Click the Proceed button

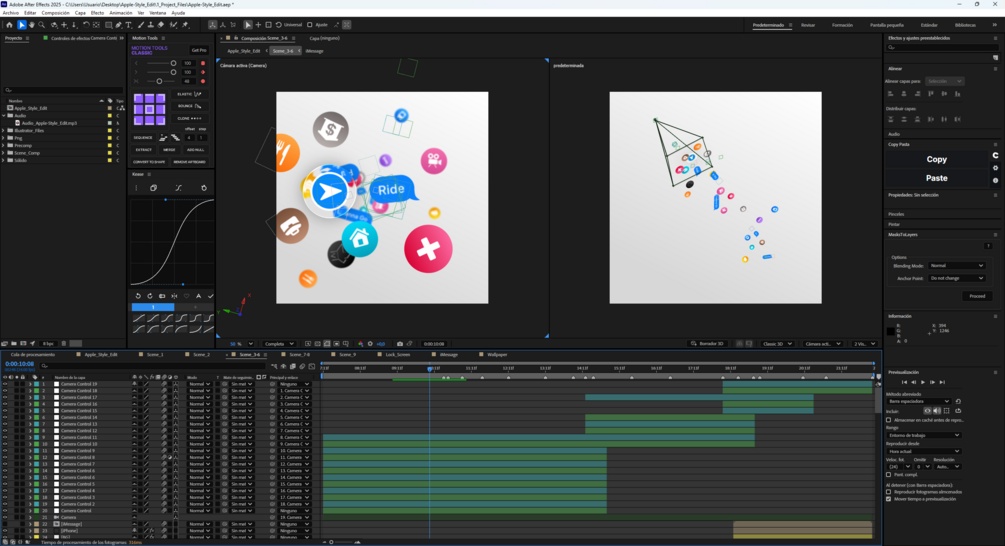(977, 296)
